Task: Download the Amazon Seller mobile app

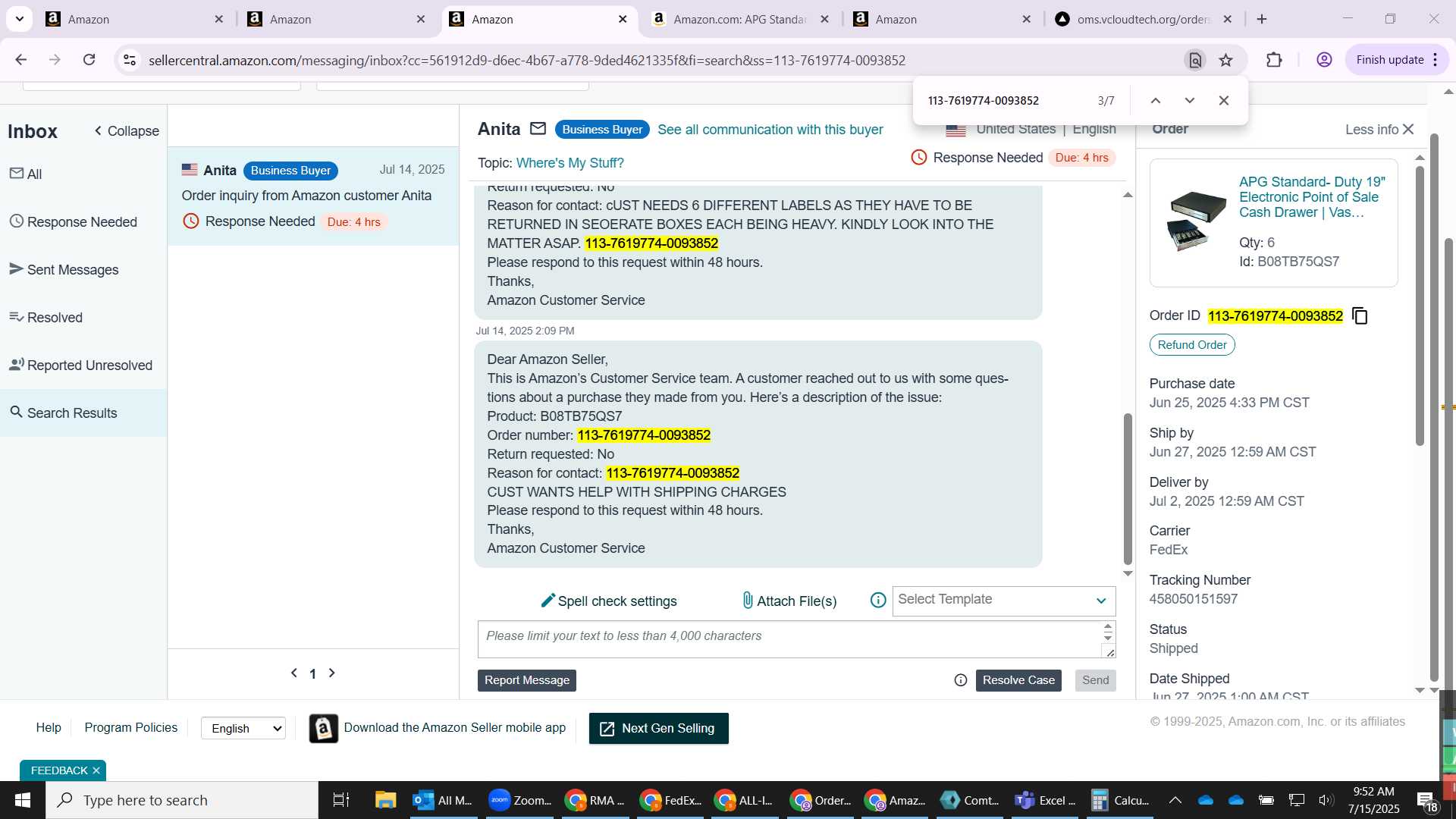Action: point(454,727)
